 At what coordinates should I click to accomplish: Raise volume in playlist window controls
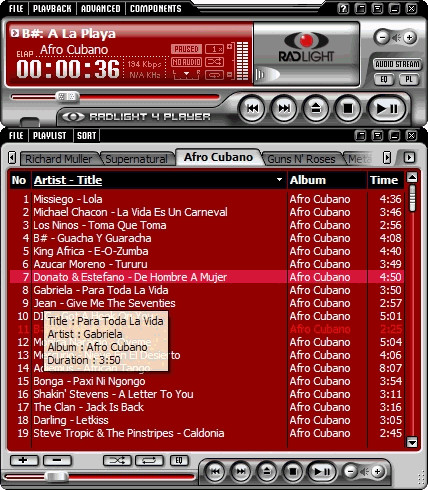tap(377, 471)
